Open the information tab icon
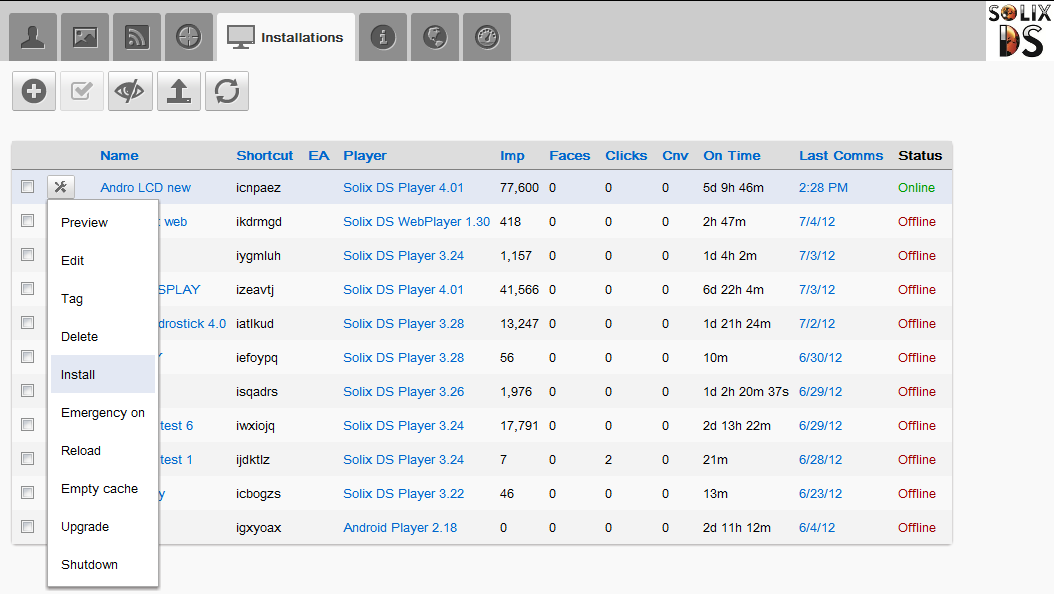1054x594 pixels. 383,37
